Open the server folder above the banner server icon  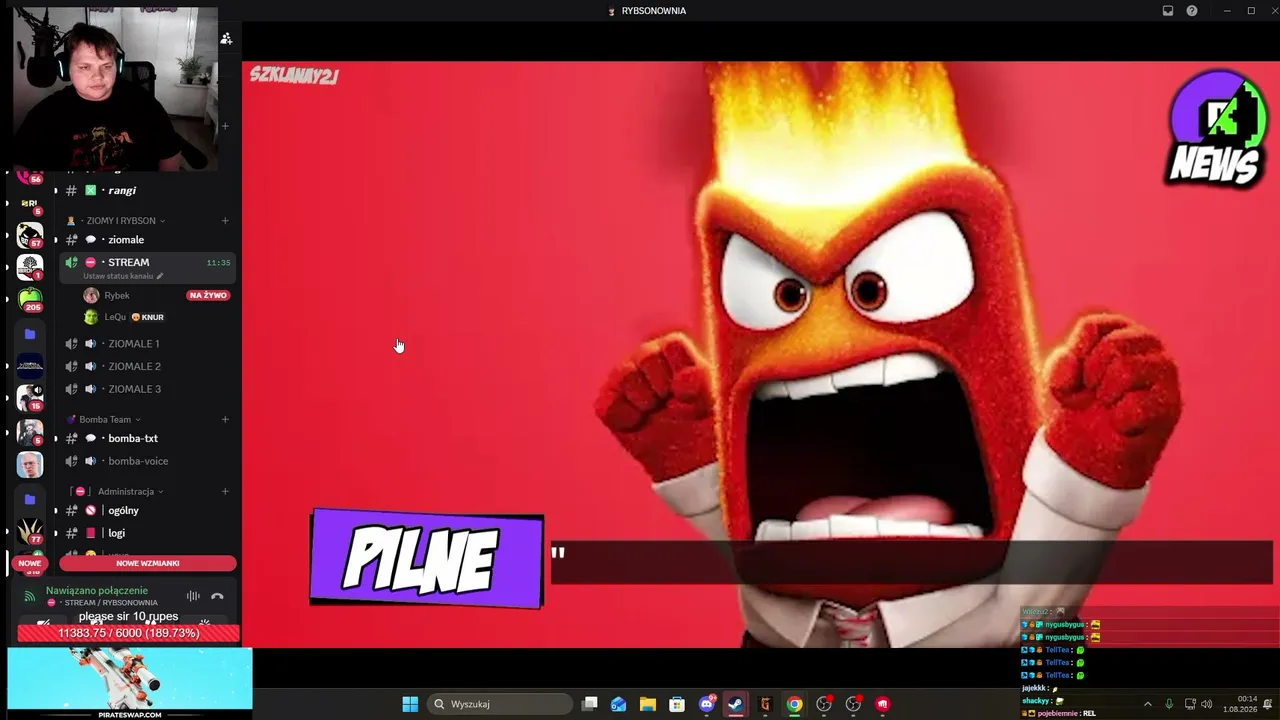[x=30, y=334]
